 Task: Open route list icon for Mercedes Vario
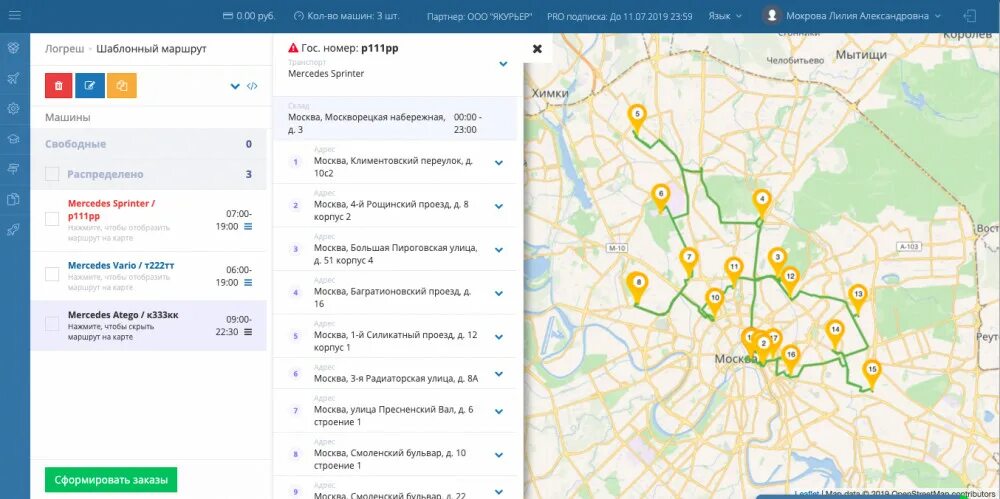coord(248,282)
